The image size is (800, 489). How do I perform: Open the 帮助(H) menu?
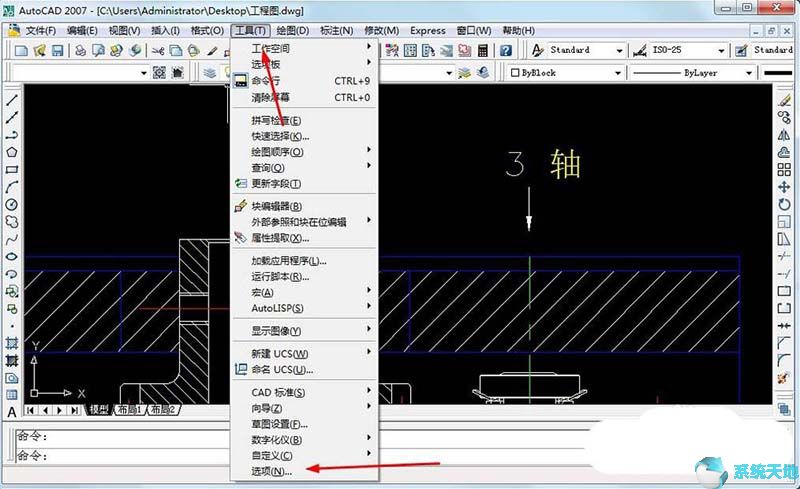pos(518,31)
